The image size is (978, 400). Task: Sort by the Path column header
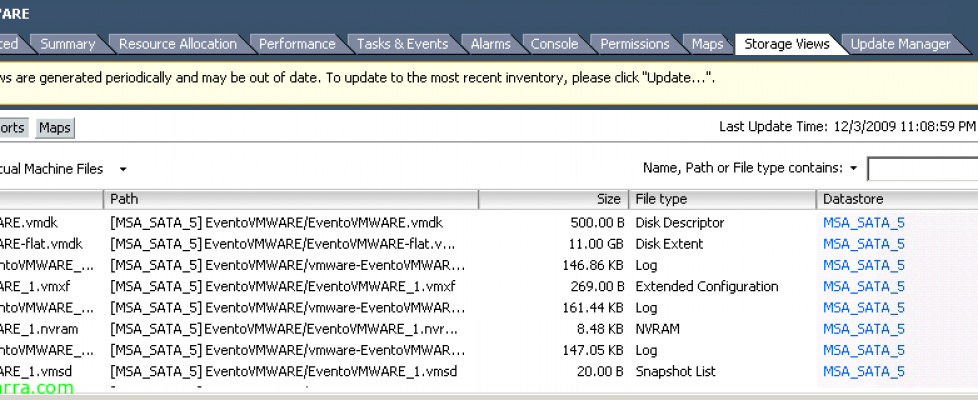click(290, 200)
